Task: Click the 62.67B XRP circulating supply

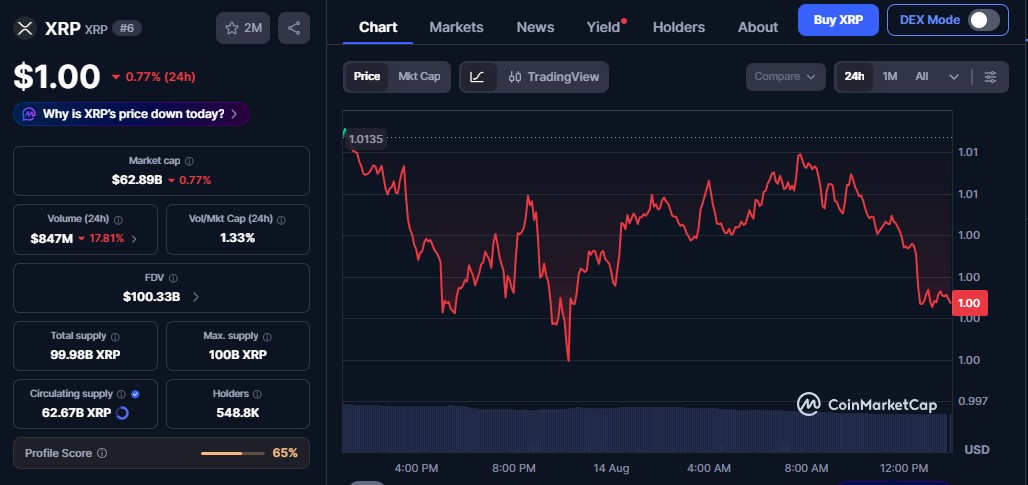Action: (x=76, y=413)
